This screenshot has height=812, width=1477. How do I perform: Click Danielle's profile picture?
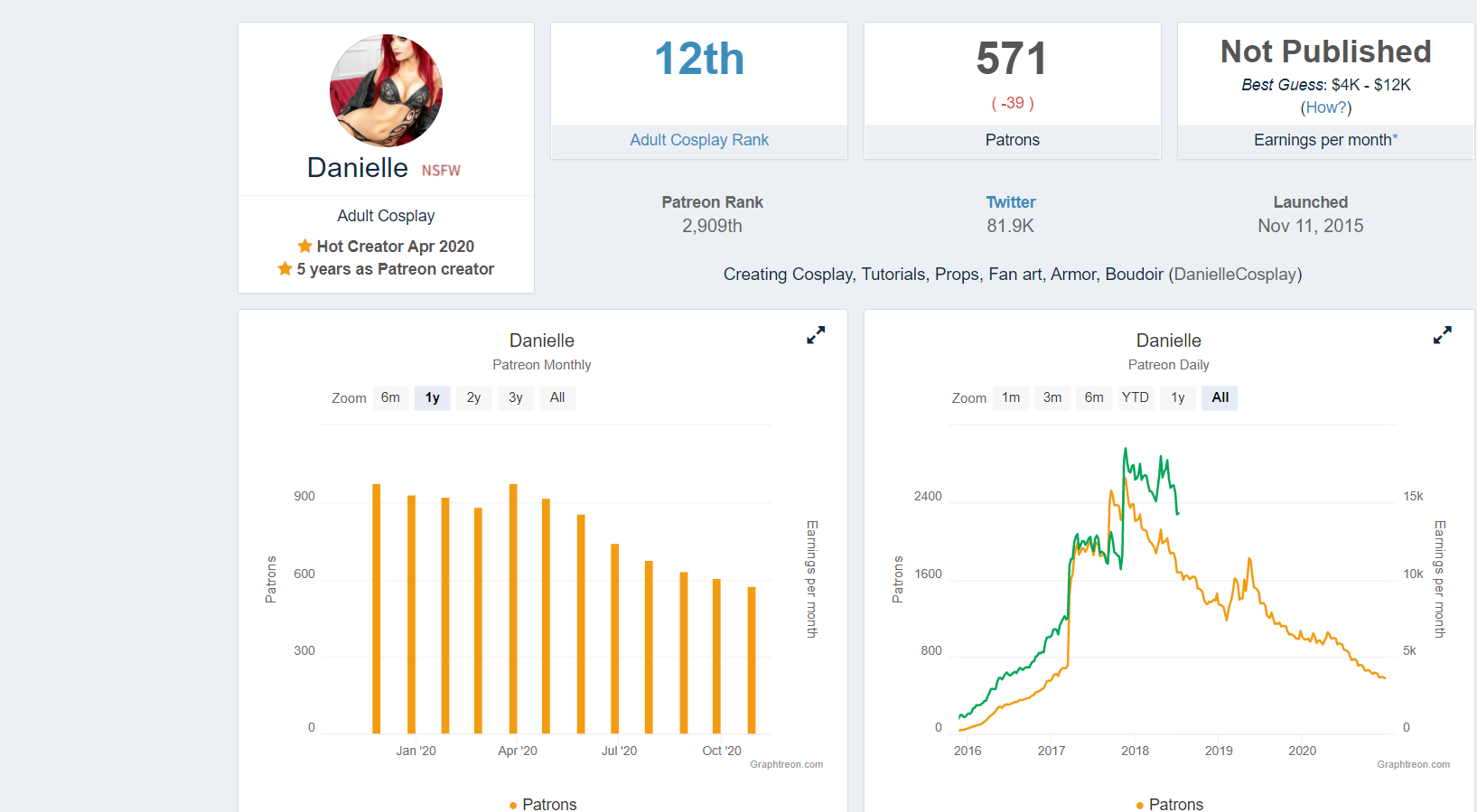[x=386, y=90]
